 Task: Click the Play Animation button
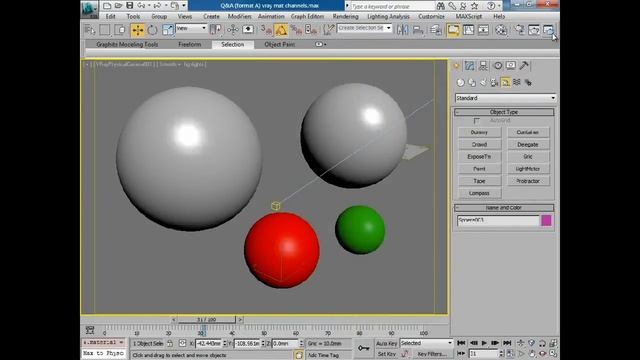pos(484,343)
